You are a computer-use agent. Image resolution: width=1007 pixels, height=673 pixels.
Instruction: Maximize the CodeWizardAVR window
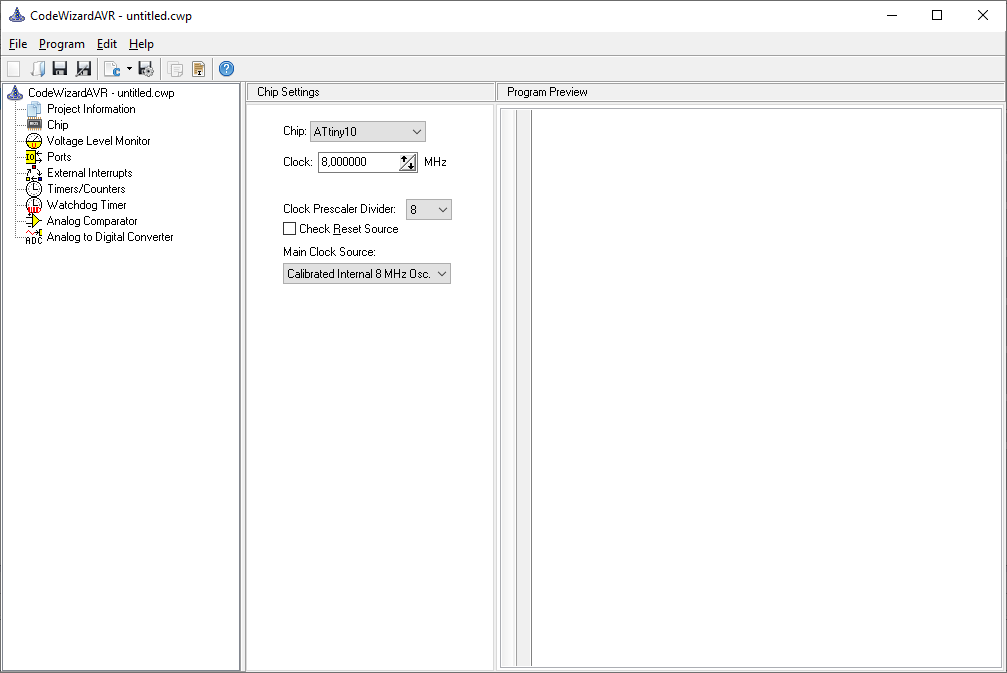pos(937,15)
